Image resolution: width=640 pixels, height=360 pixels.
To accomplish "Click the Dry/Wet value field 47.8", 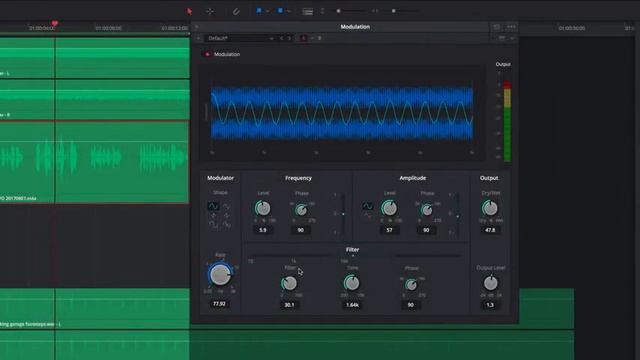I will pos(490,230).
